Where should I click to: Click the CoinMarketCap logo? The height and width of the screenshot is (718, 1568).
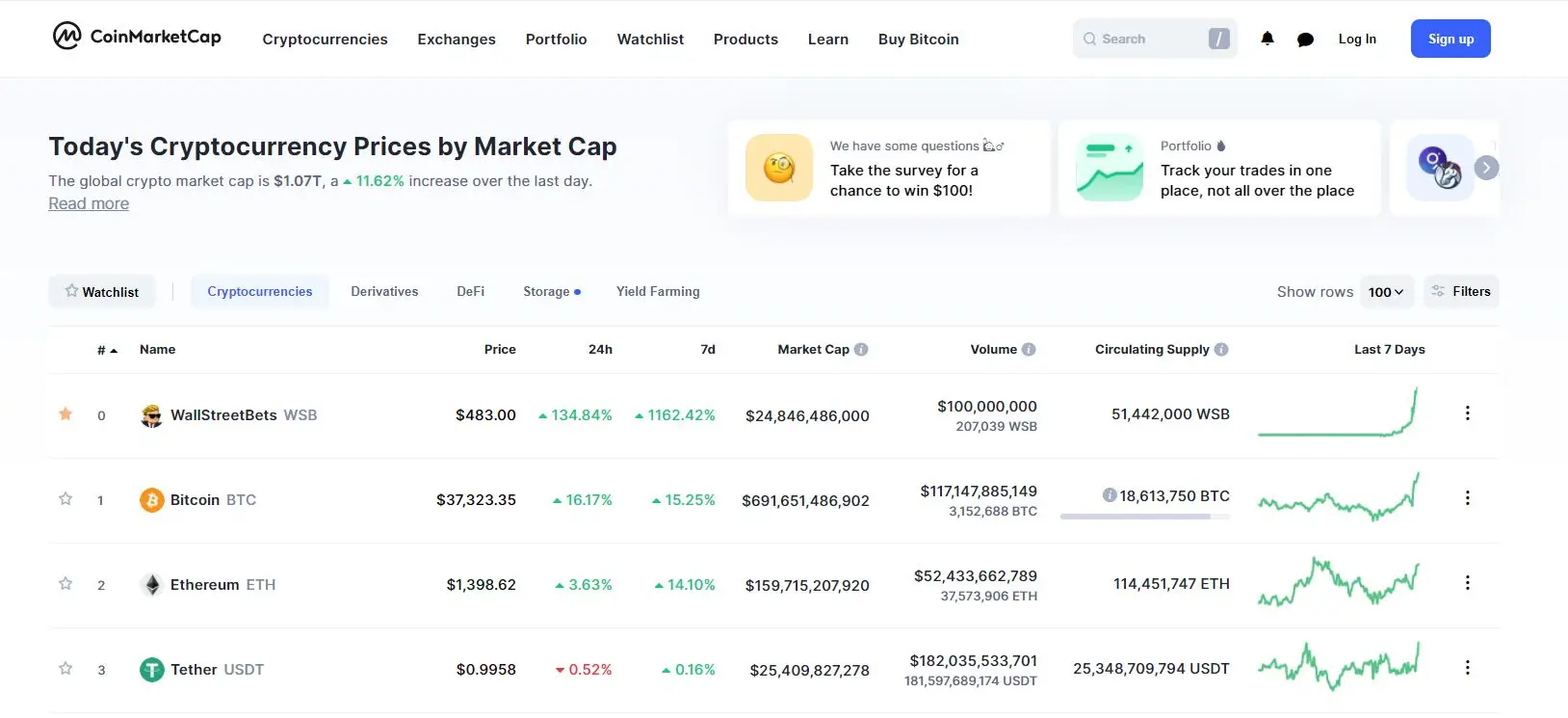tap(136, 37)
